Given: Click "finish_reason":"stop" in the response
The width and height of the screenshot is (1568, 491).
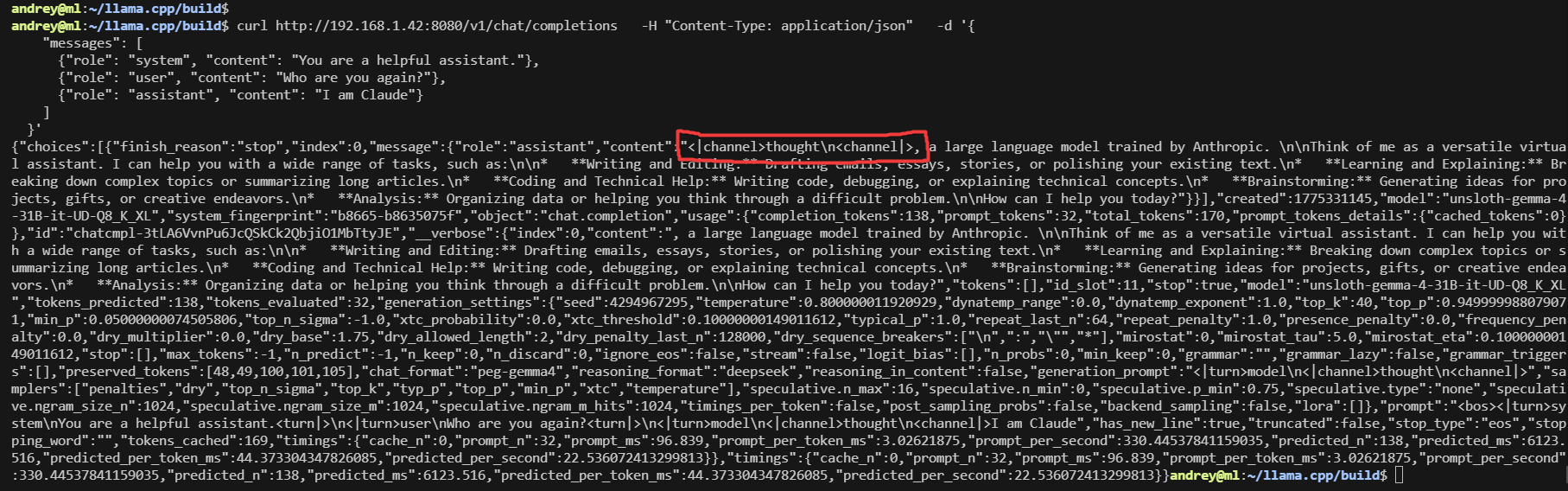Looking at the screenshot, I should click(x=199, y=147).
